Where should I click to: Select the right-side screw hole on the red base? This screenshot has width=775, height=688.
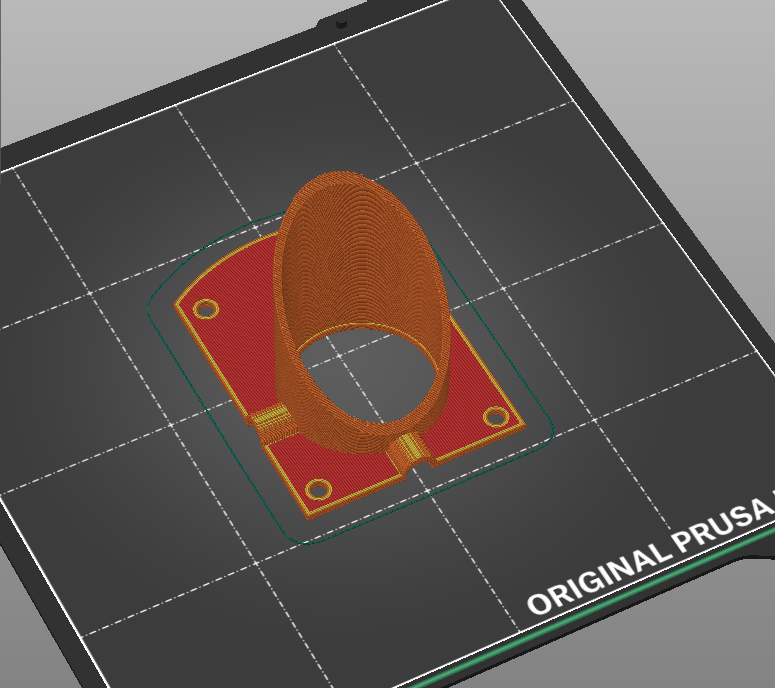[494, 418]
